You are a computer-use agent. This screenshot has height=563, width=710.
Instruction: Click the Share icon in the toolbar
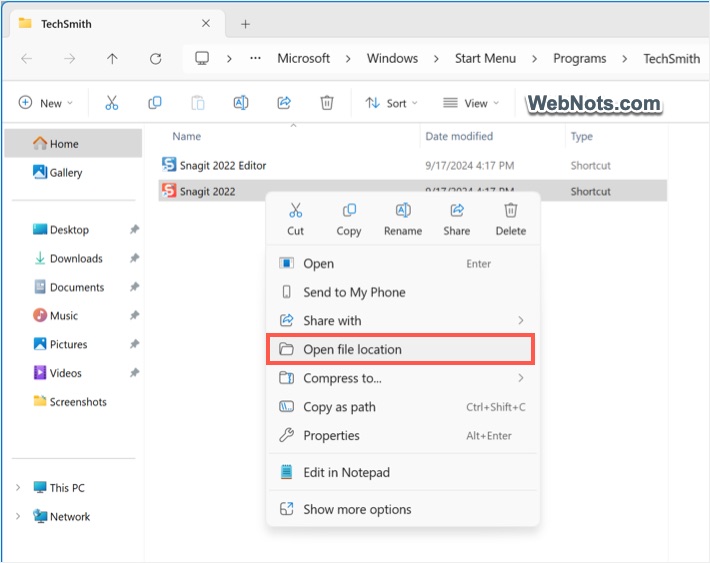pos(284,103)
